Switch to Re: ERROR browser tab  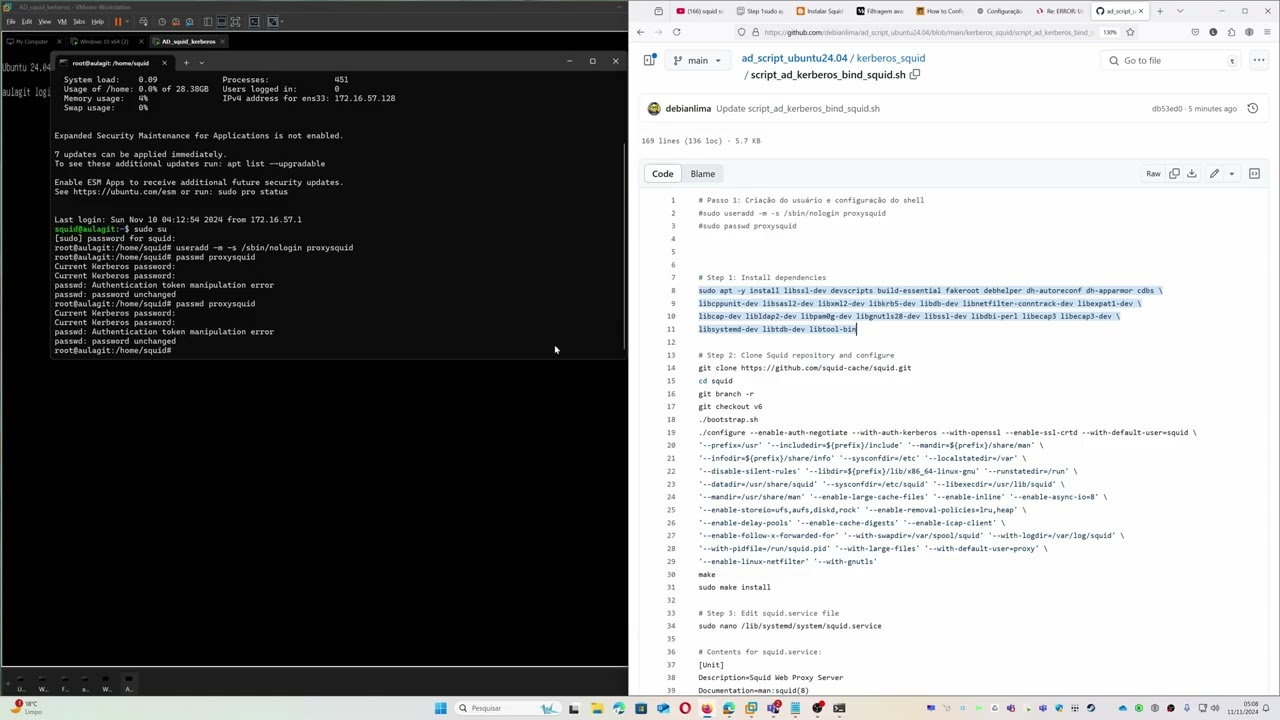(x=1060, y=11)
